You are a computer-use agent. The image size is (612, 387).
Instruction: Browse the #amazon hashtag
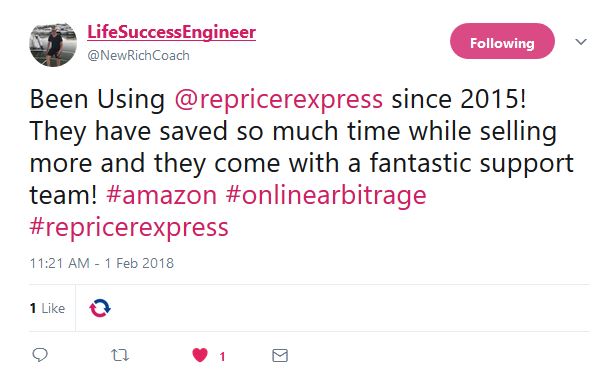161,195
